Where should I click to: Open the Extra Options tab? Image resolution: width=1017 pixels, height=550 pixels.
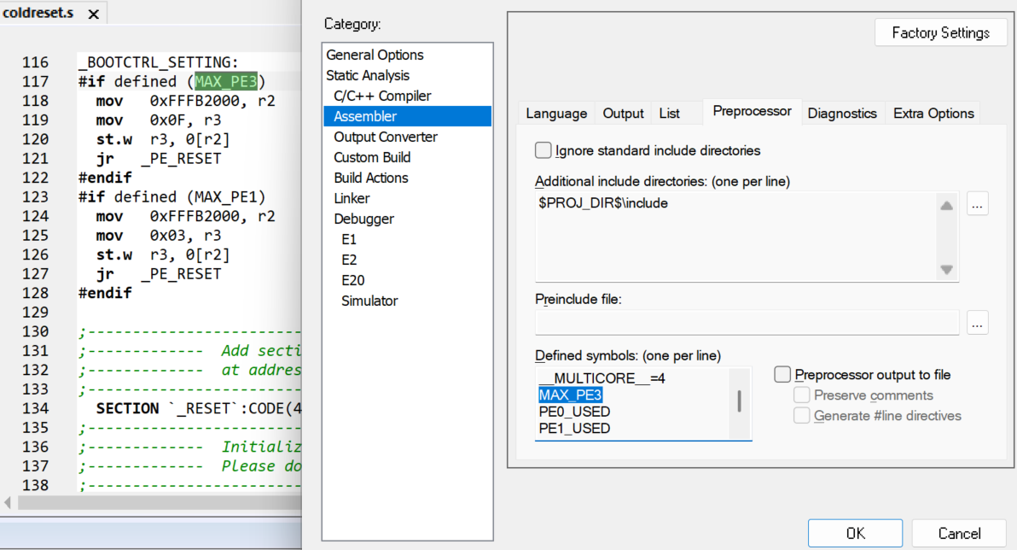[x=933, y=113]
